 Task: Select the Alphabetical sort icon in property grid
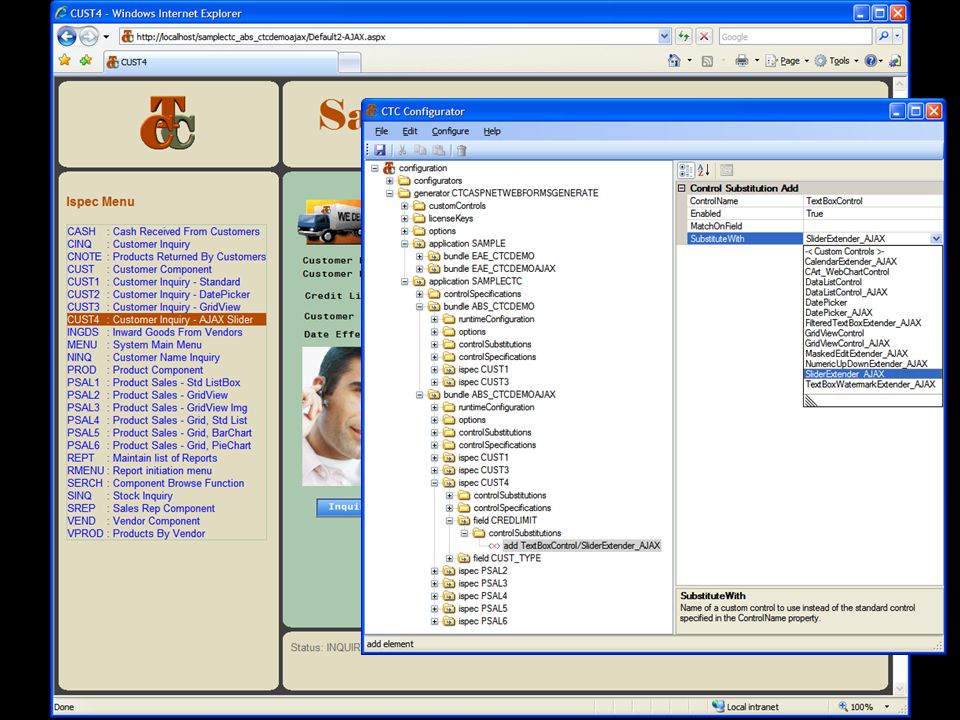coord(703,170)
